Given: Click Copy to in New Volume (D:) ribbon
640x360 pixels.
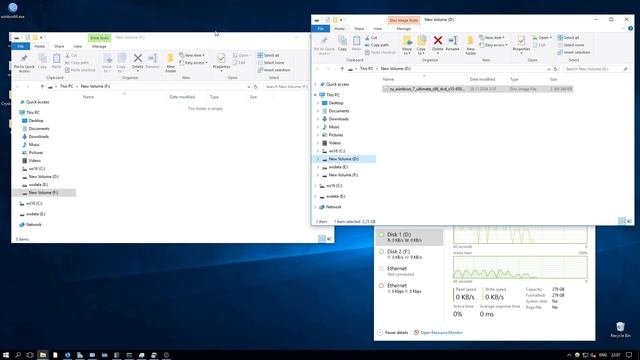Looking at the screenshot, I should click(x=421, y=45).
